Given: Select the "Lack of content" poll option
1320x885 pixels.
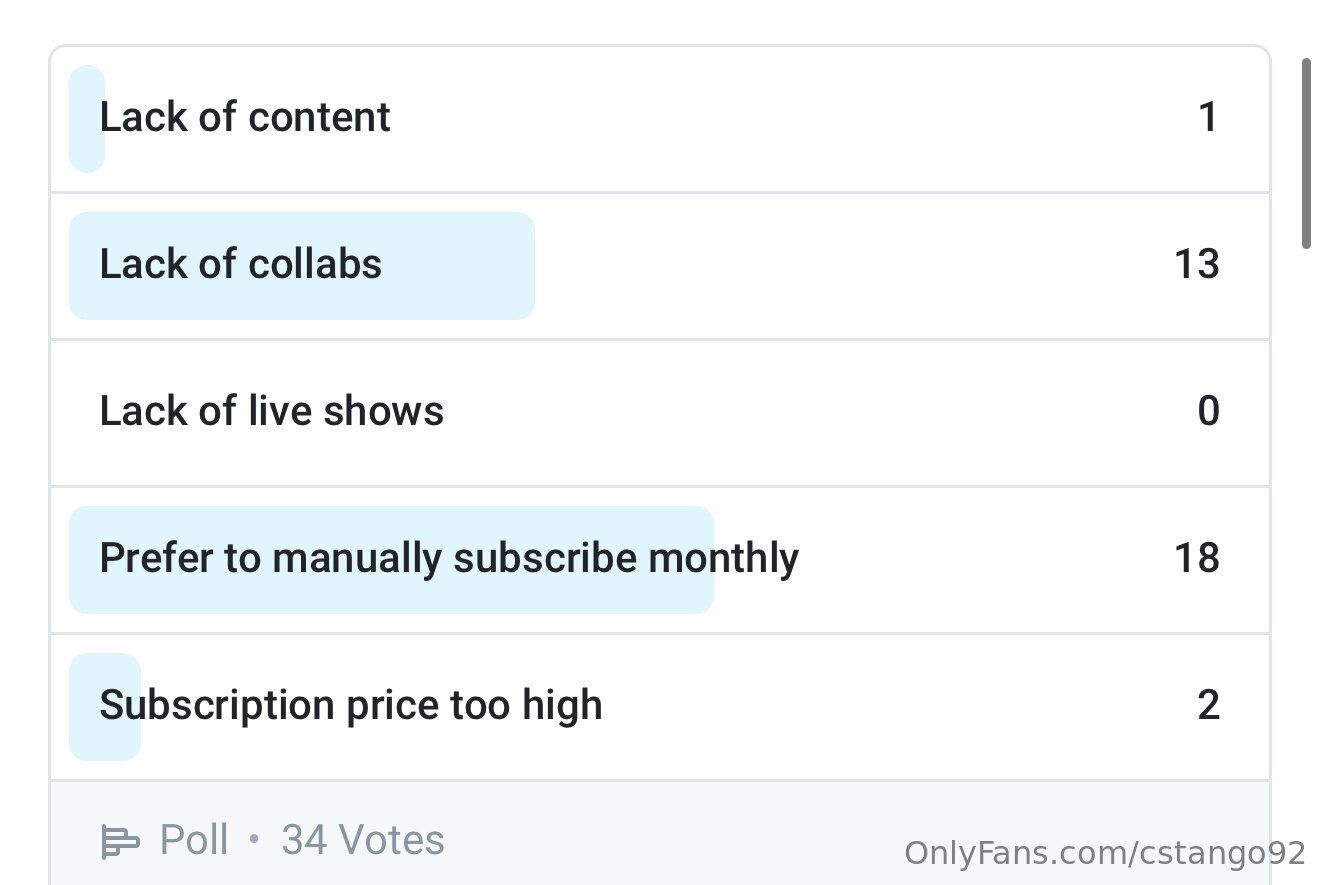Looking at the screenshot, I should point(245,117).
